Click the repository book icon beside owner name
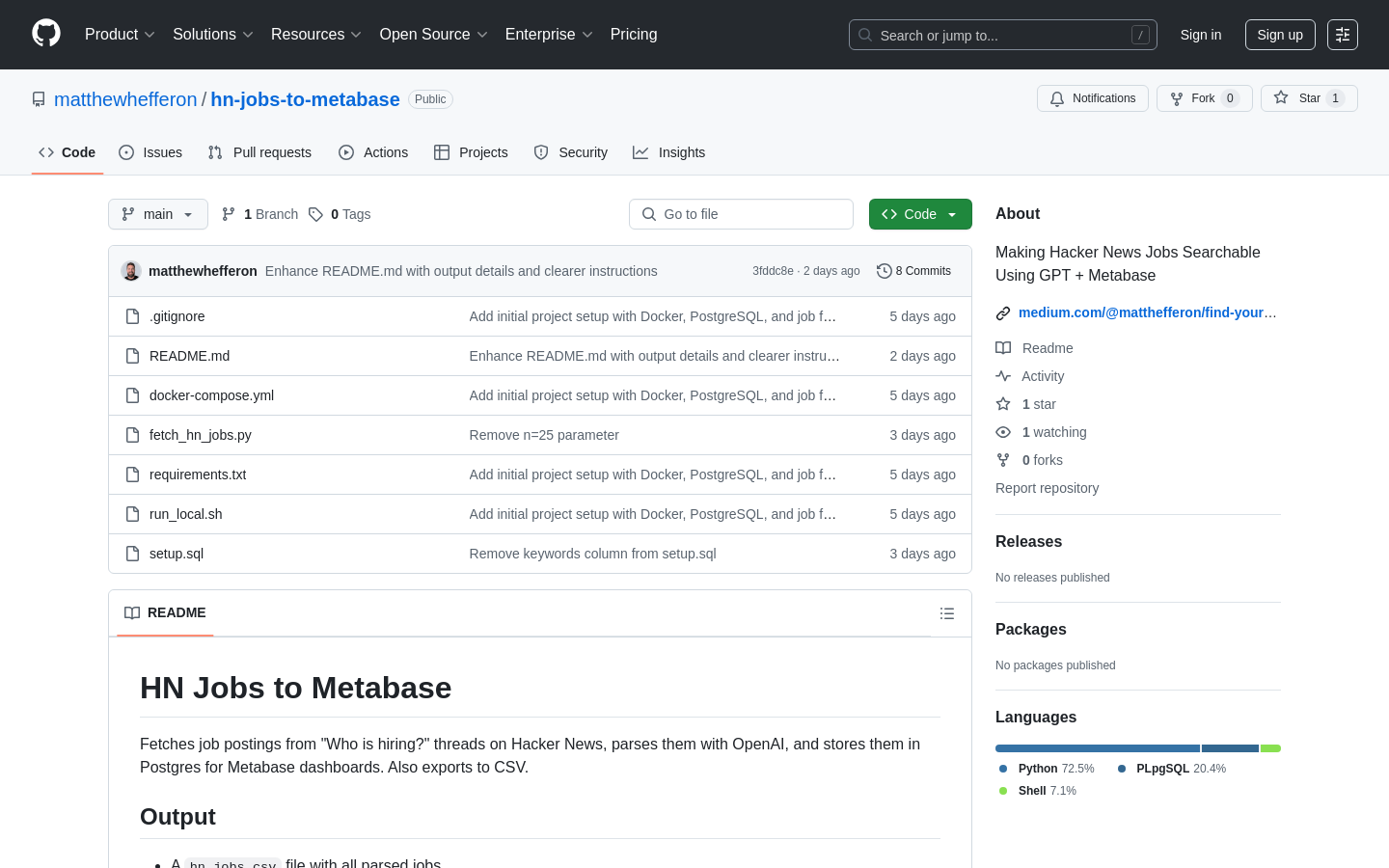The width and height of the screenshot is (1389, 868). pos(39,99)
